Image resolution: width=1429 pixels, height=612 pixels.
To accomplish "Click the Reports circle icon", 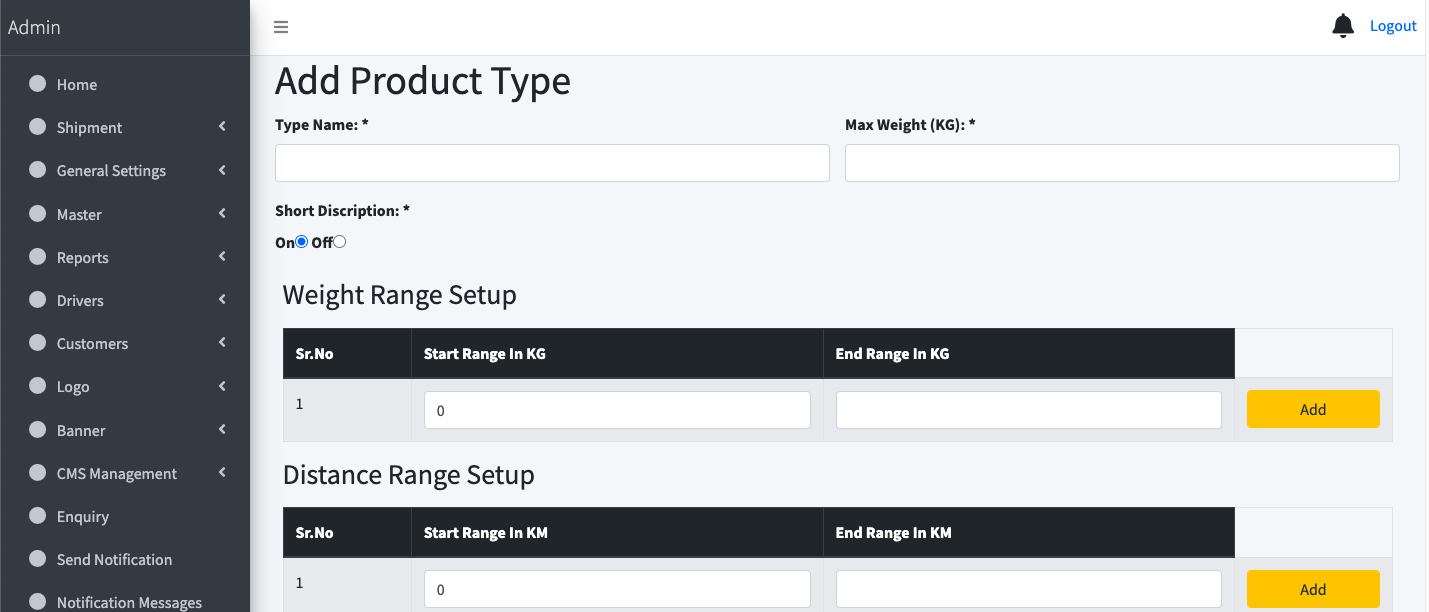I will pyautogui.click(x=37, y=257).
